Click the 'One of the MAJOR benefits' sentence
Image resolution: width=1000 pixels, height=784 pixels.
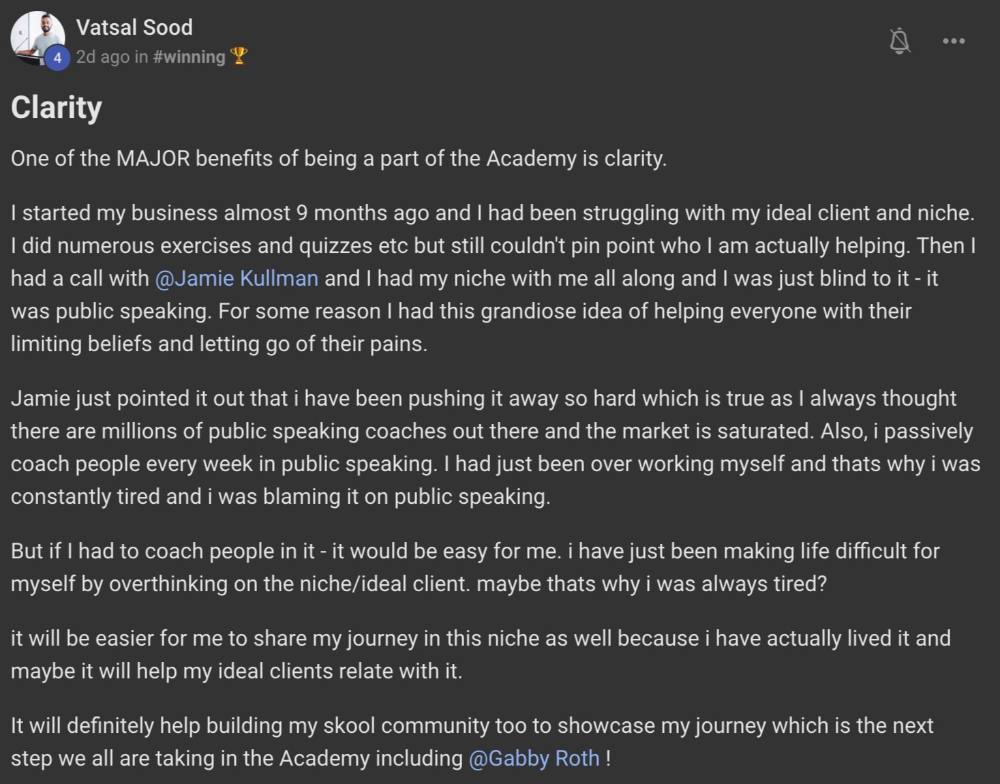pos(338,159)
